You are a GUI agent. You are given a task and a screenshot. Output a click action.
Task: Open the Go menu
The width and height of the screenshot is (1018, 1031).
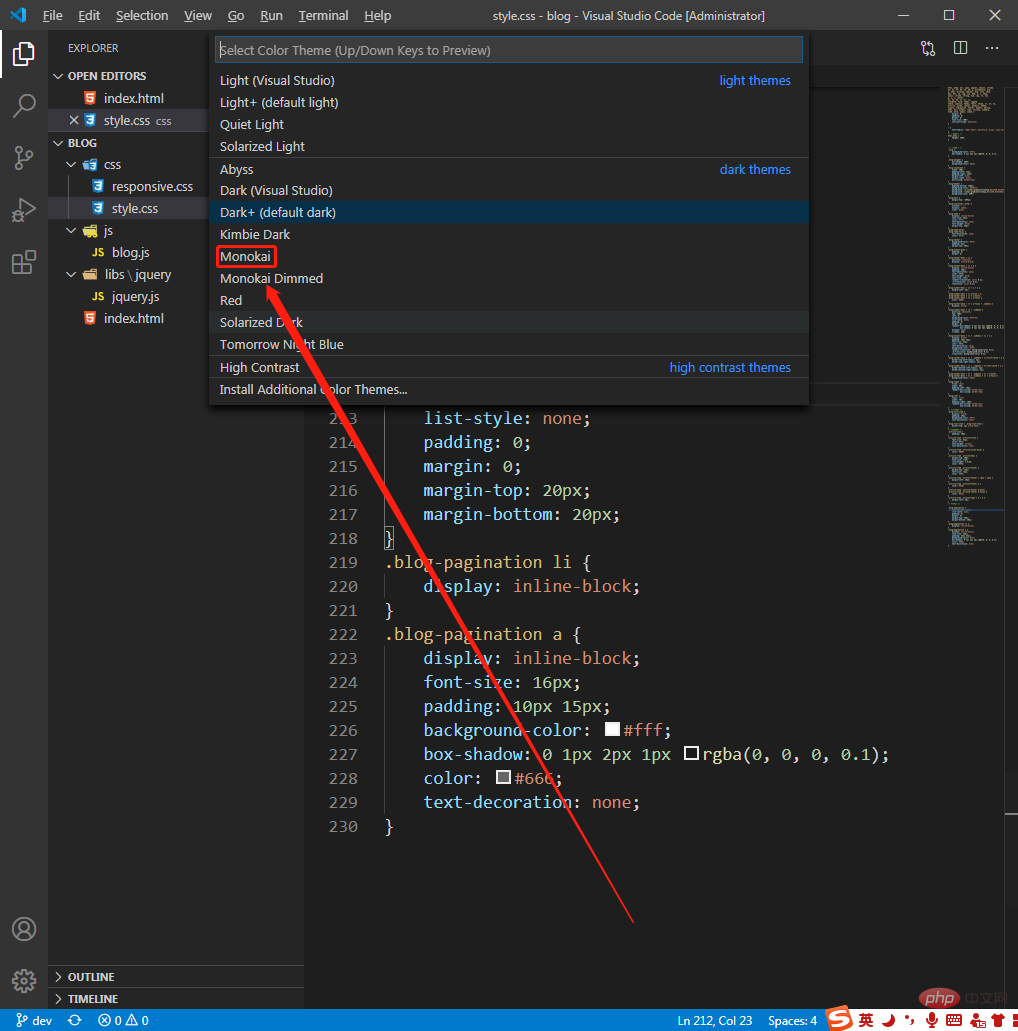pyautogui.click(x=235, y=16)
